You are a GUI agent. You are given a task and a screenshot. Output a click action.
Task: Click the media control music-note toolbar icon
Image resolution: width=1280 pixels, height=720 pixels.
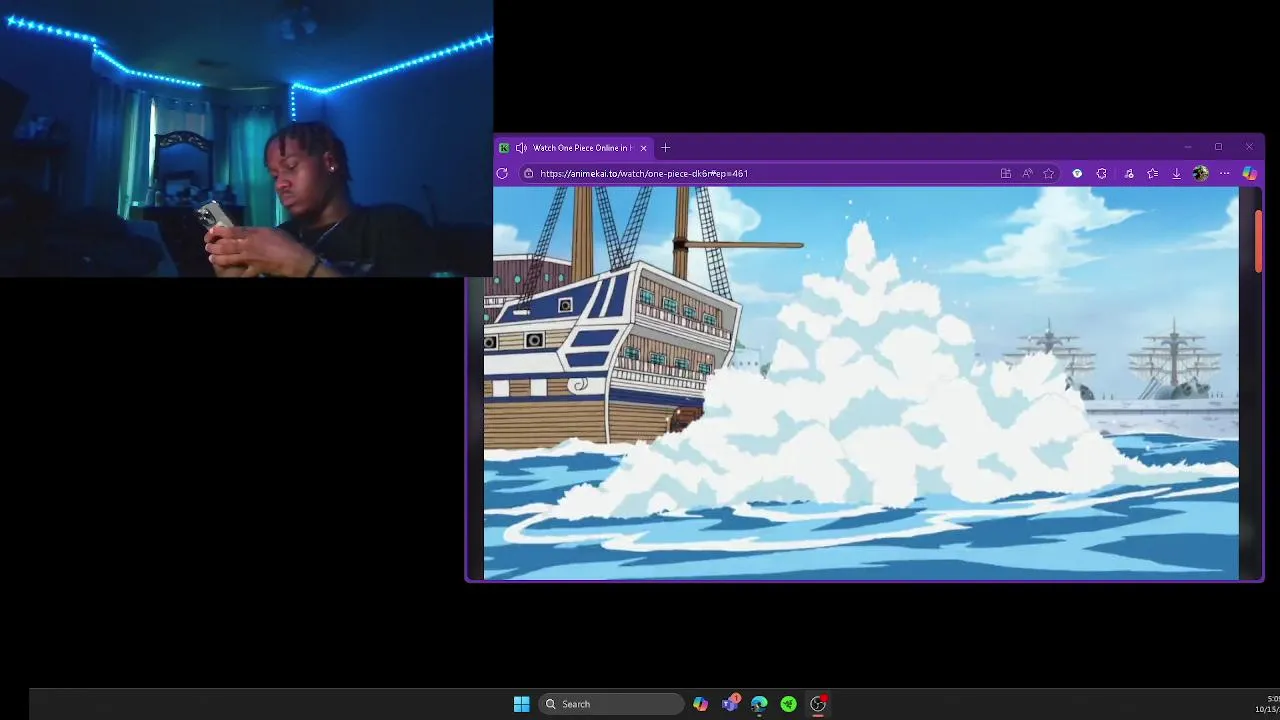(1129, 173)
